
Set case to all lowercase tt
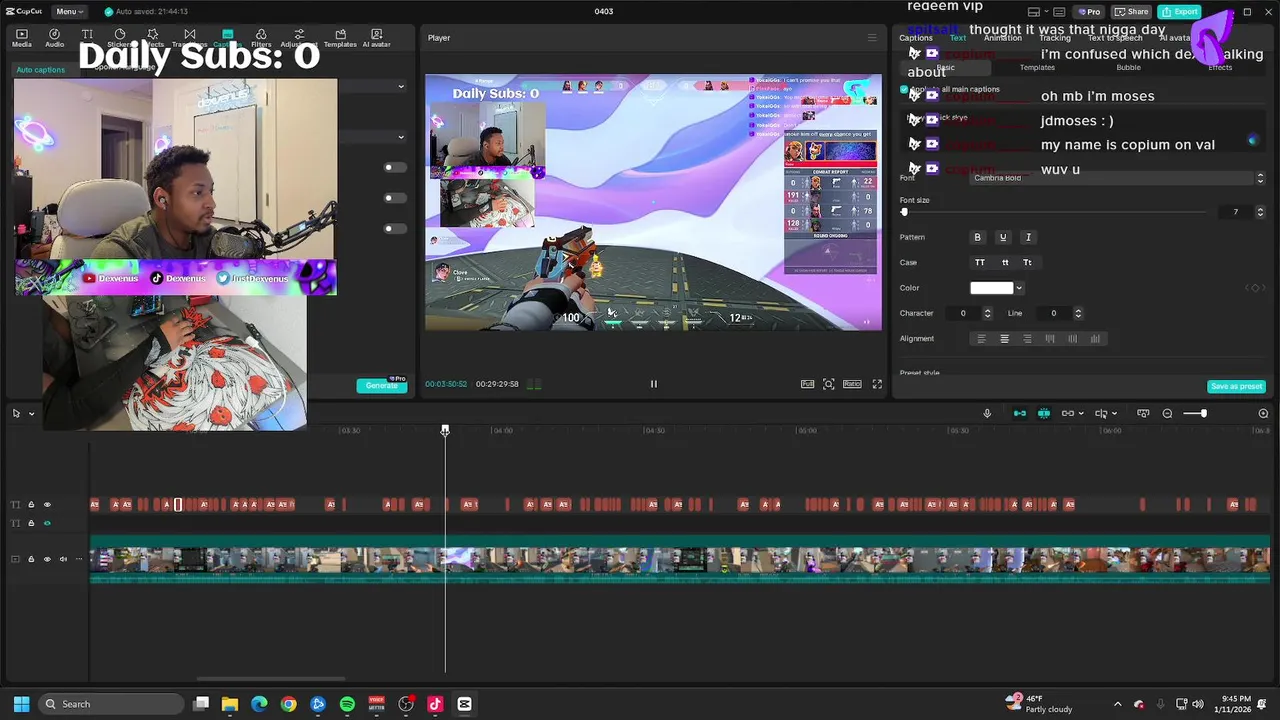click(1005, 262)
